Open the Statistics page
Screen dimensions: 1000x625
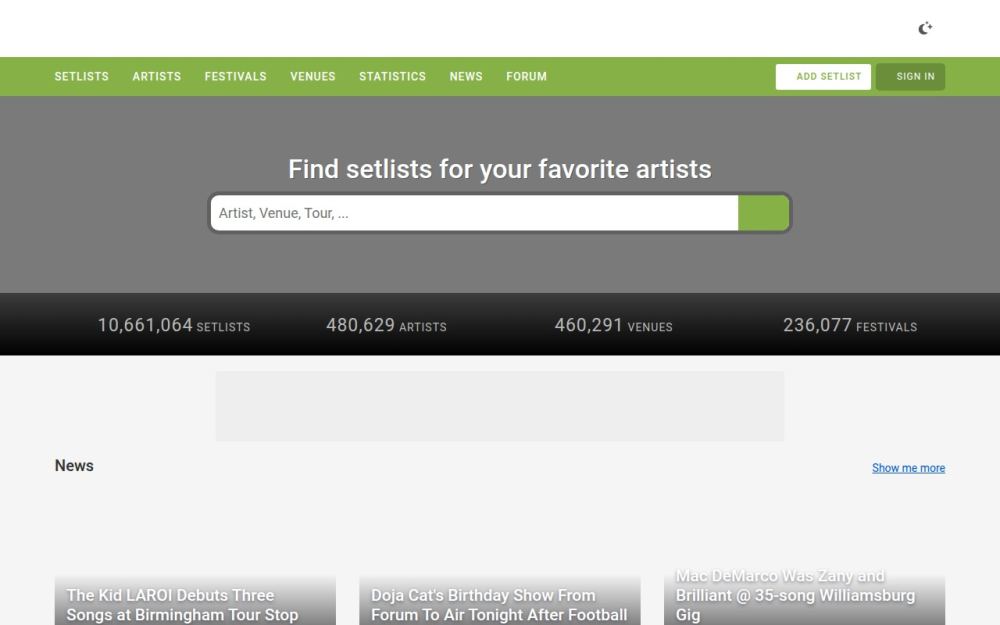pos(392,77)
